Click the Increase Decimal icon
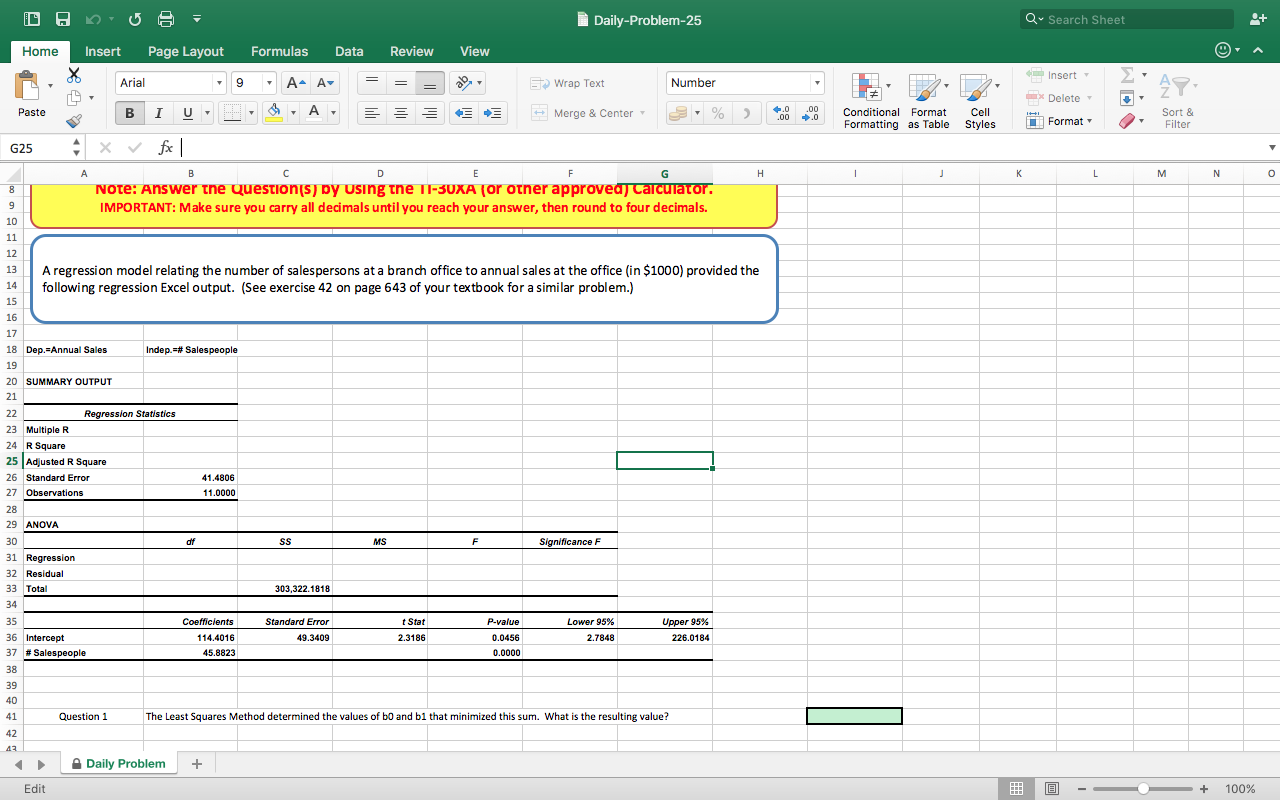Image resolution: width=1280 pixels, height=800 pixels. (x=783, y=113)
